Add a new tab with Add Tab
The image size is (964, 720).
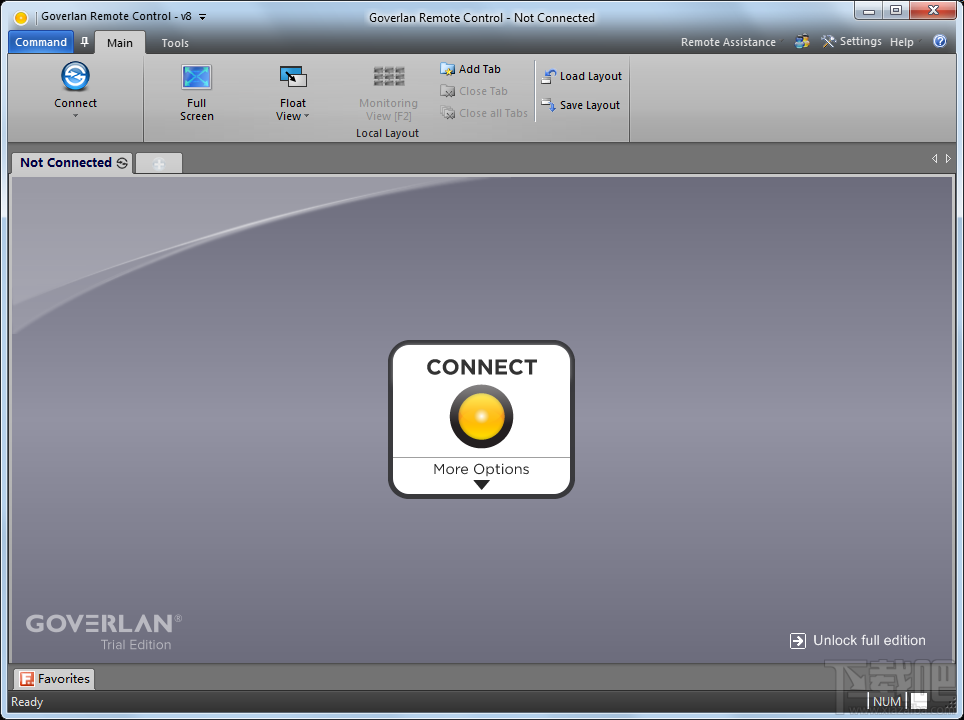pos(470,69)
